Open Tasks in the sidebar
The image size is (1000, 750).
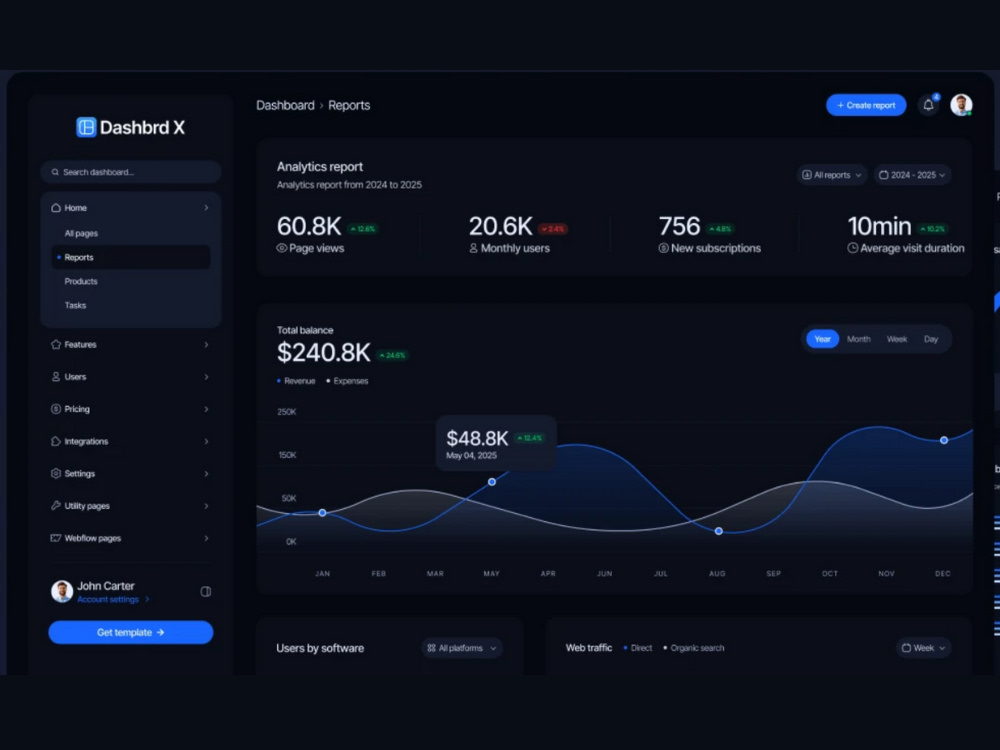click(x=75, y=305)
